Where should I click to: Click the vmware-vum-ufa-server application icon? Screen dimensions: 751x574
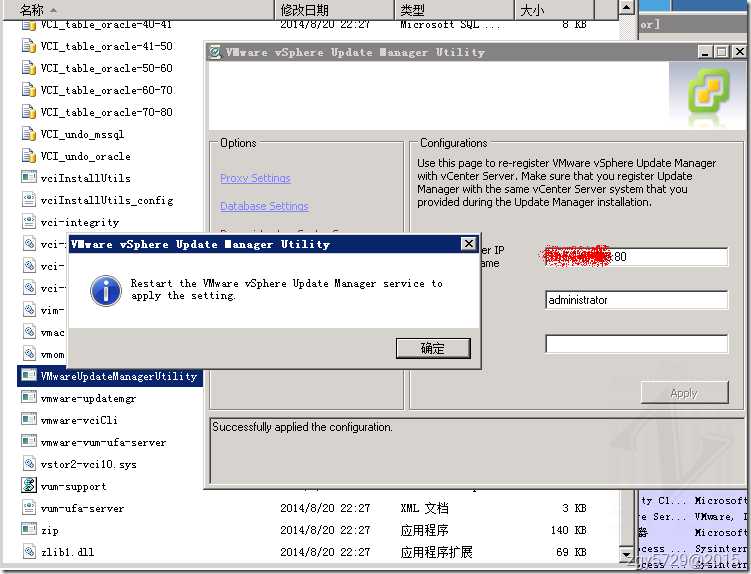tap(29, 441)
